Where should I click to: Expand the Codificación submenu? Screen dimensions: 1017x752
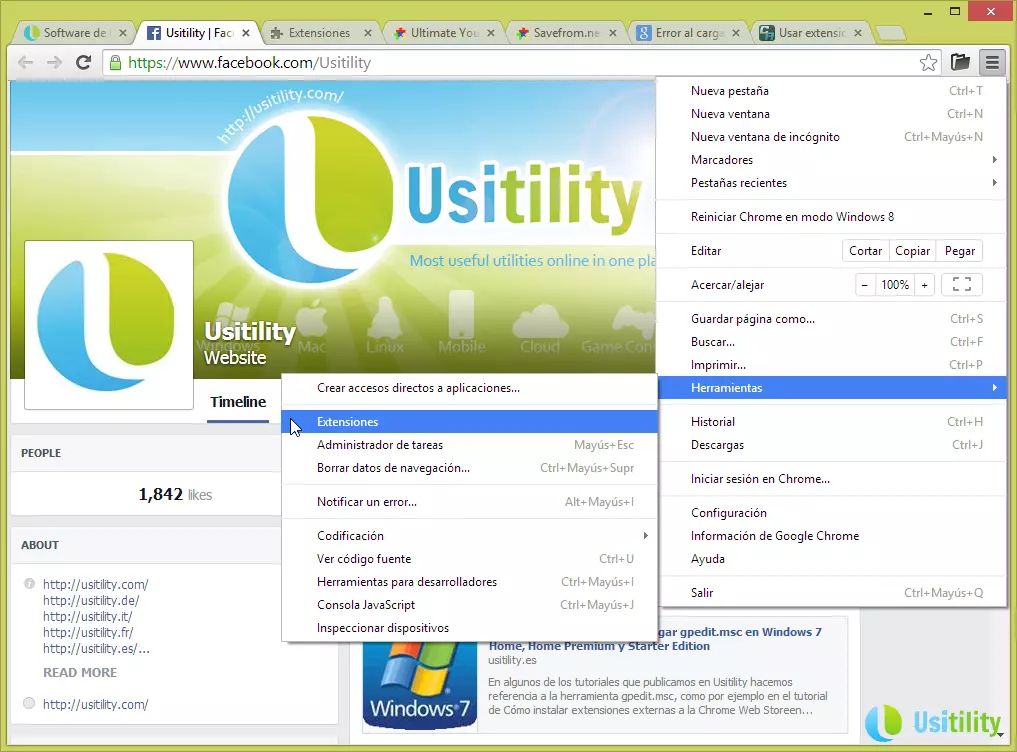[x=470, y=536]
